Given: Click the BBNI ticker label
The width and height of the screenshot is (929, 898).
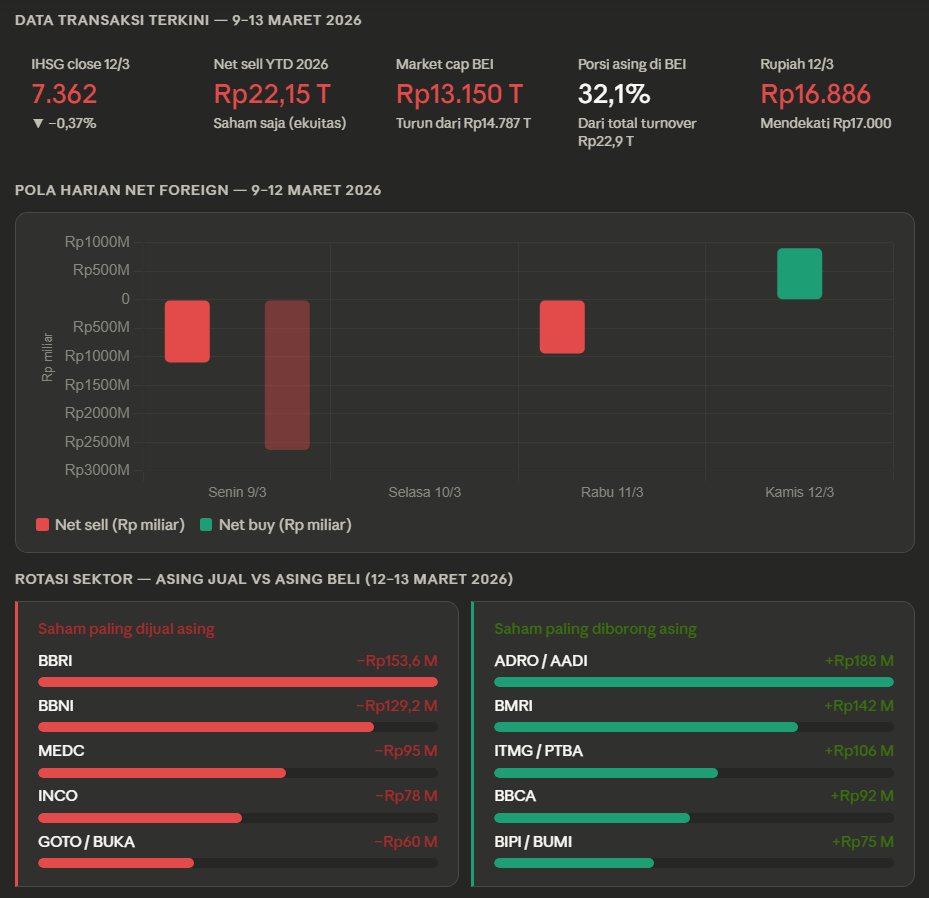Looking at the screenshot, I should pos(56,706).
